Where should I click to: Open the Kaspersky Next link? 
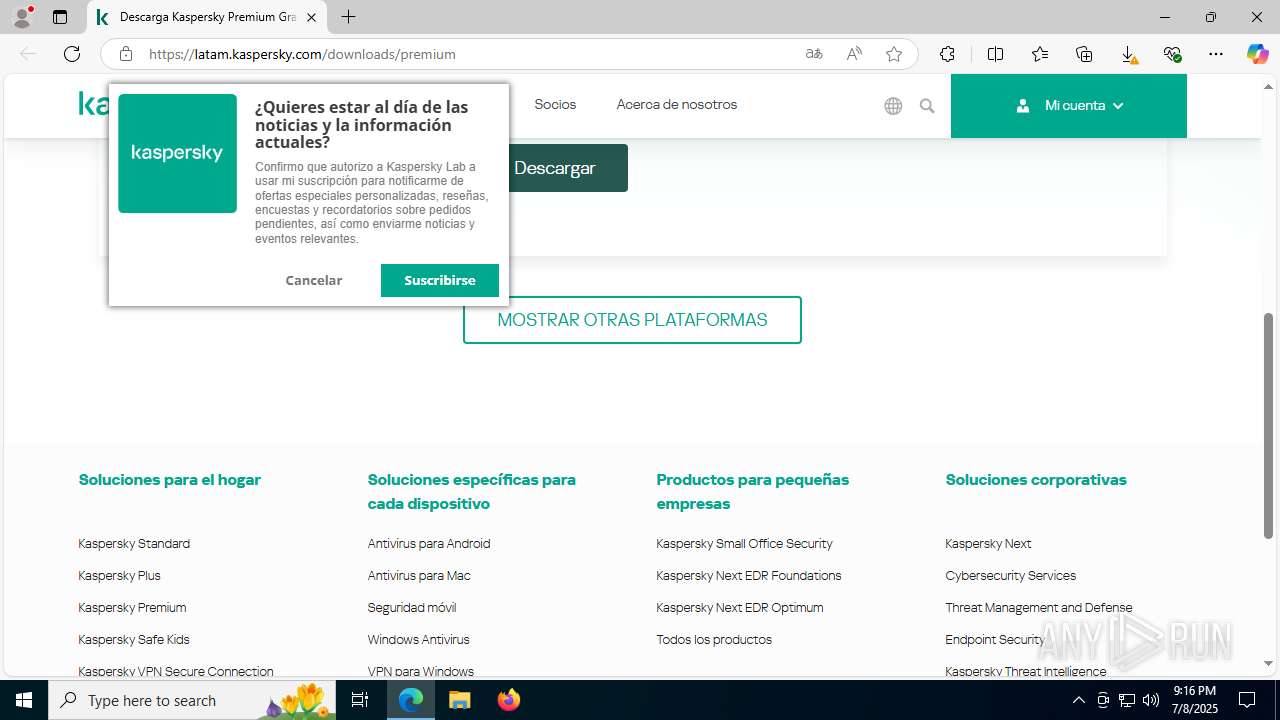click(988, 544)
